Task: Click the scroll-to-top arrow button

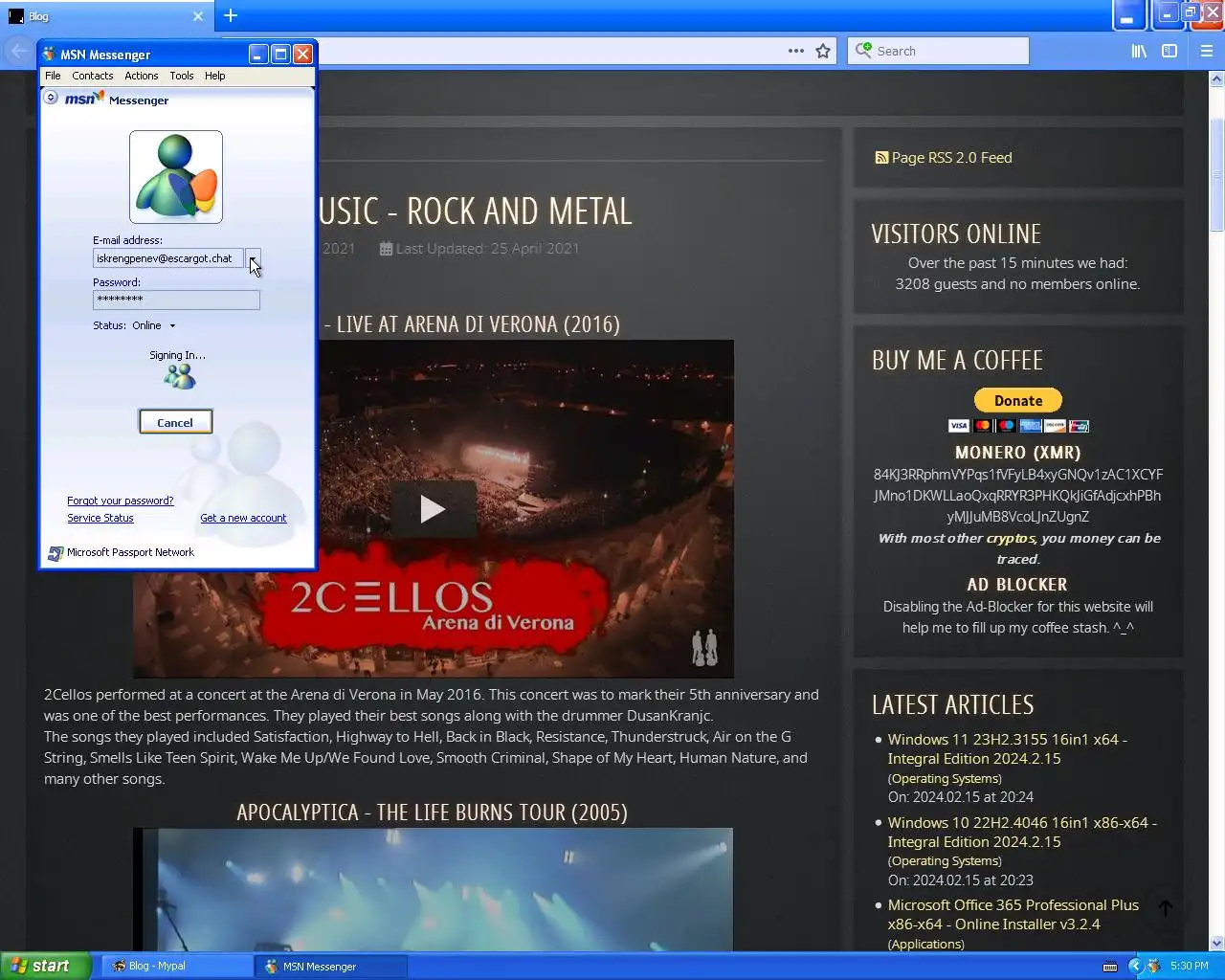Action: pos(1166,909)
